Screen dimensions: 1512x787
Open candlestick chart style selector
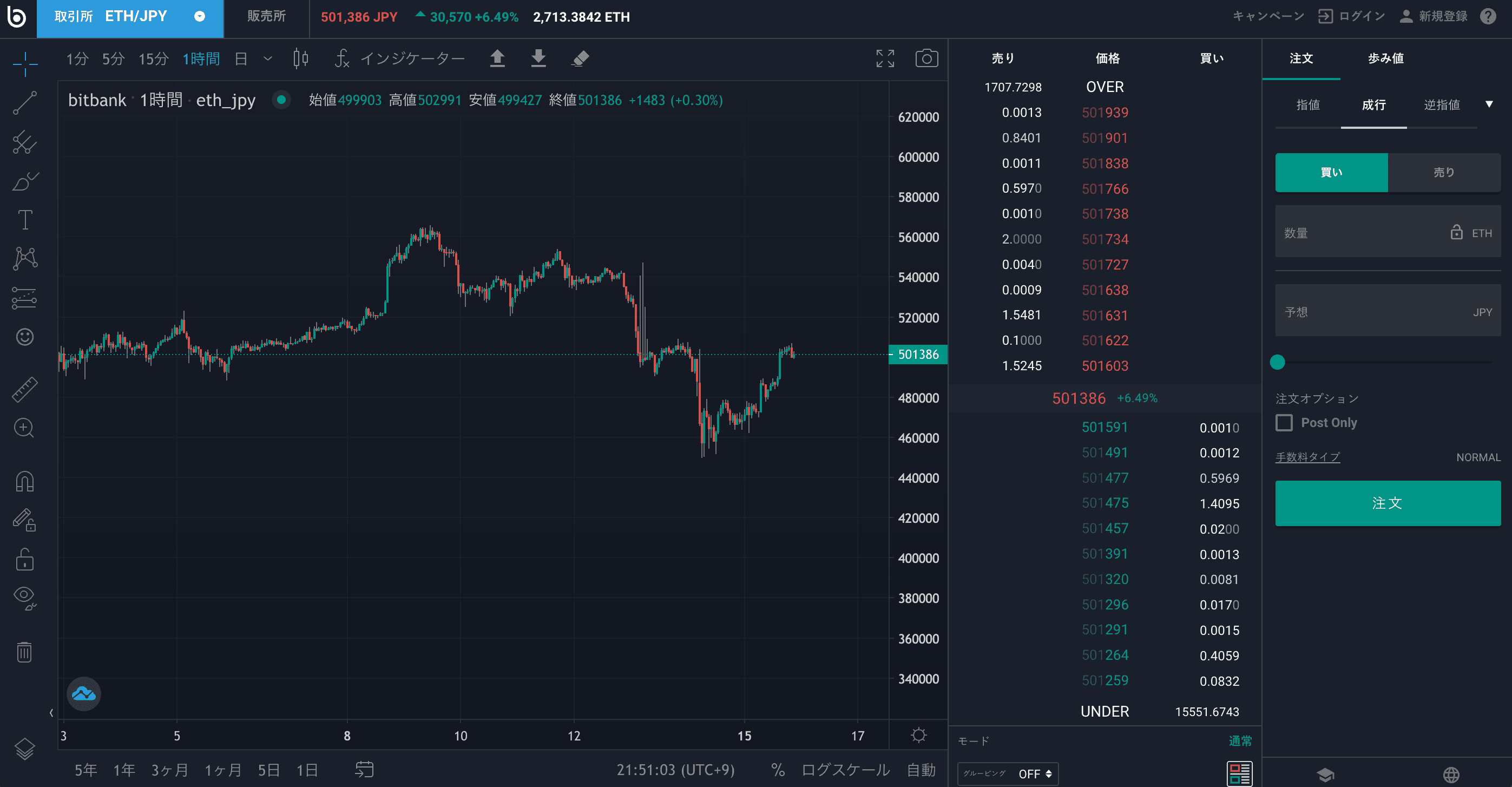coord(300,58)
